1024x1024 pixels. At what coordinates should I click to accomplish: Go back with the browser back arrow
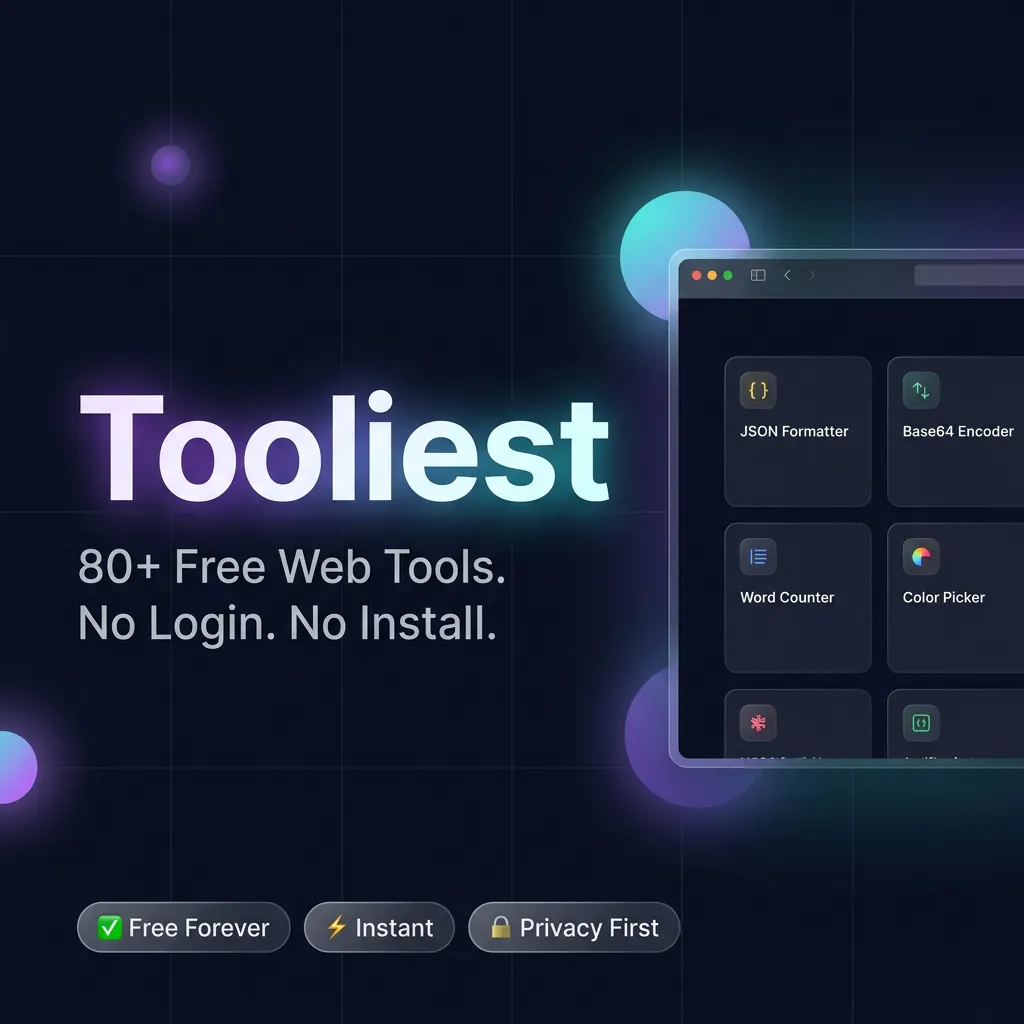(x=787, y=275)
